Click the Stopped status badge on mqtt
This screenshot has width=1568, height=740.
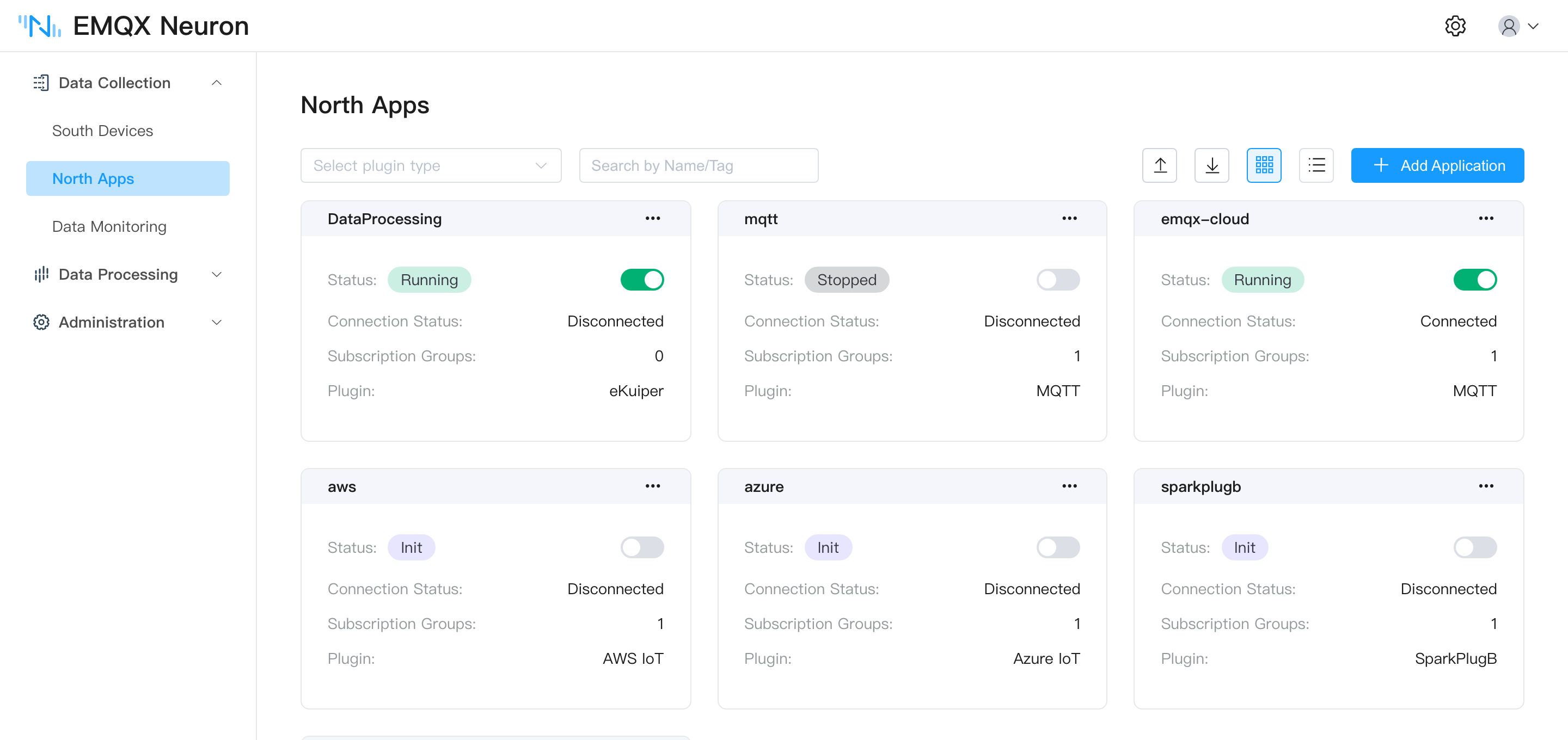click(x=847, y=280)
